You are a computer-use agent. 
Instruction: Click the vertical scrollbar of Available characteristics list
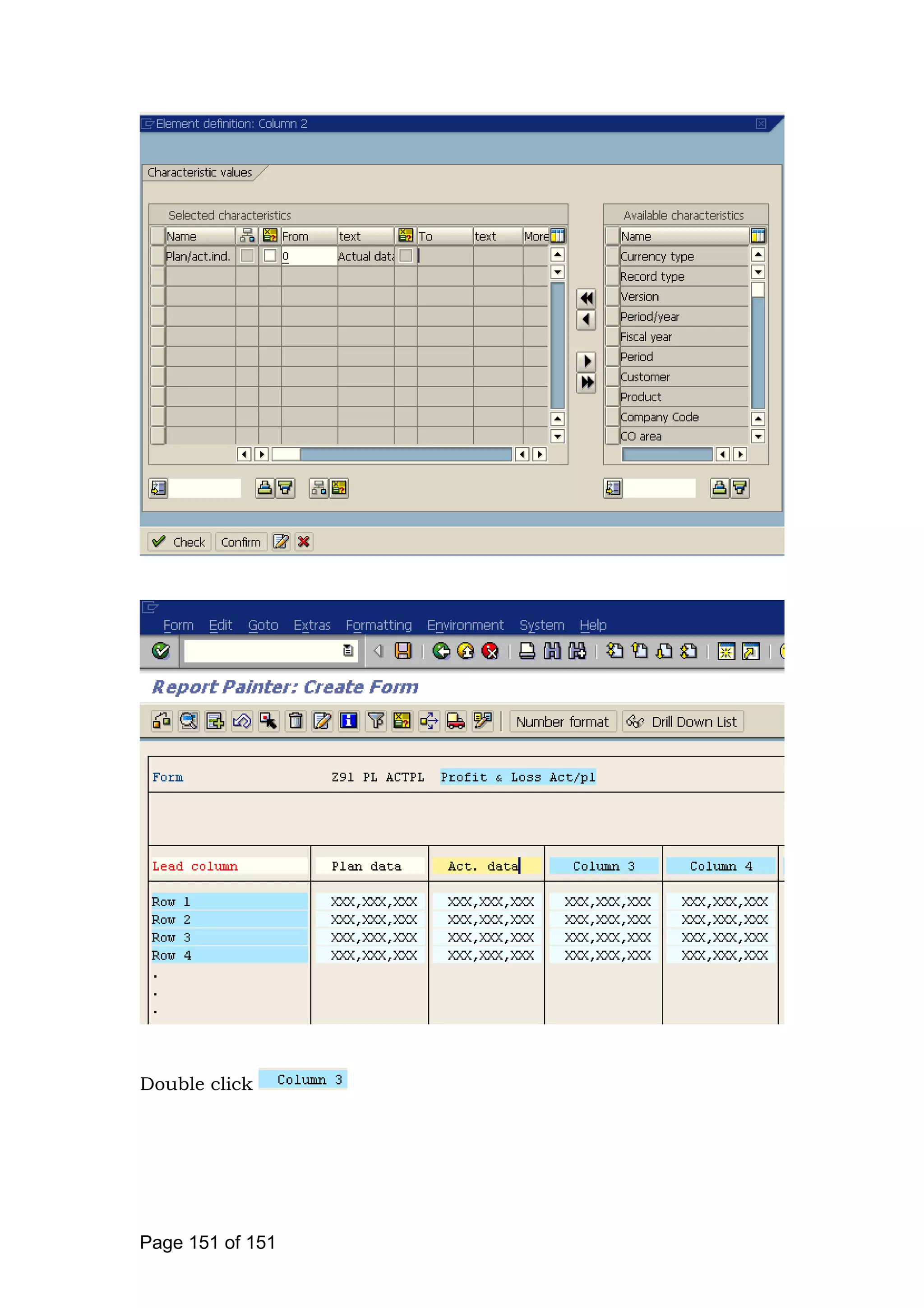point(758,345)
